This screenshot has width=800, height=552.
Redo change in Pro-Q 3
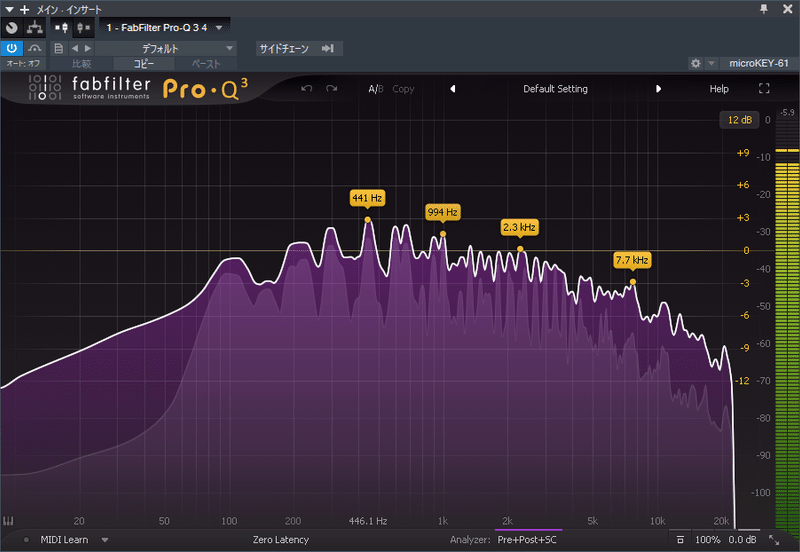tap(332, 89)
